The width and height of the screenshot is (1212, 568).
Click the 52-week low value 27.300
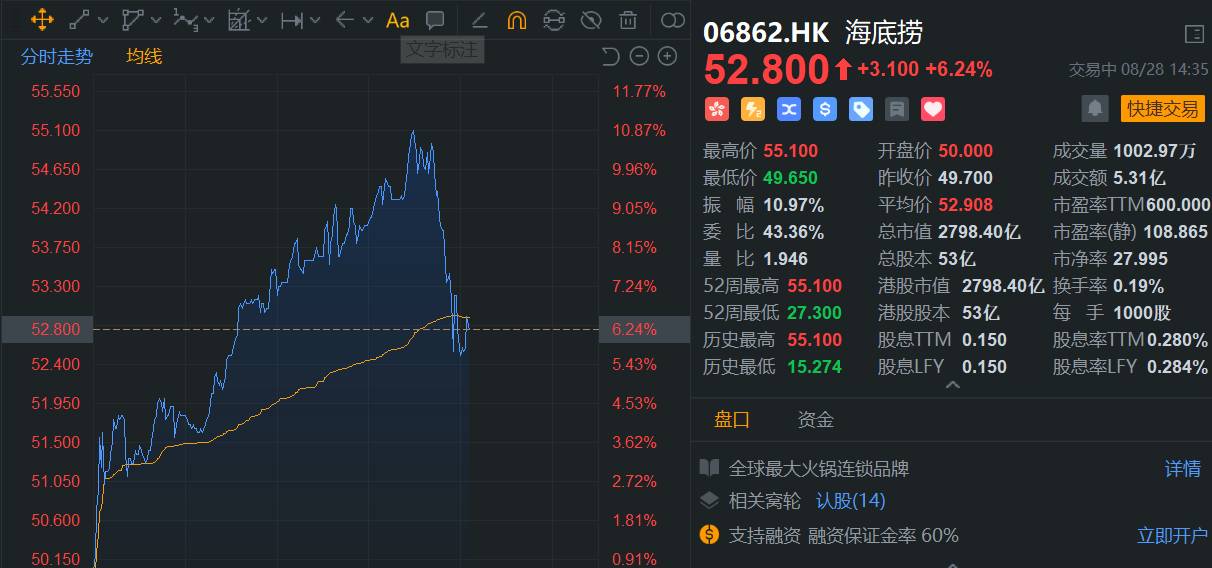point(814,313)
